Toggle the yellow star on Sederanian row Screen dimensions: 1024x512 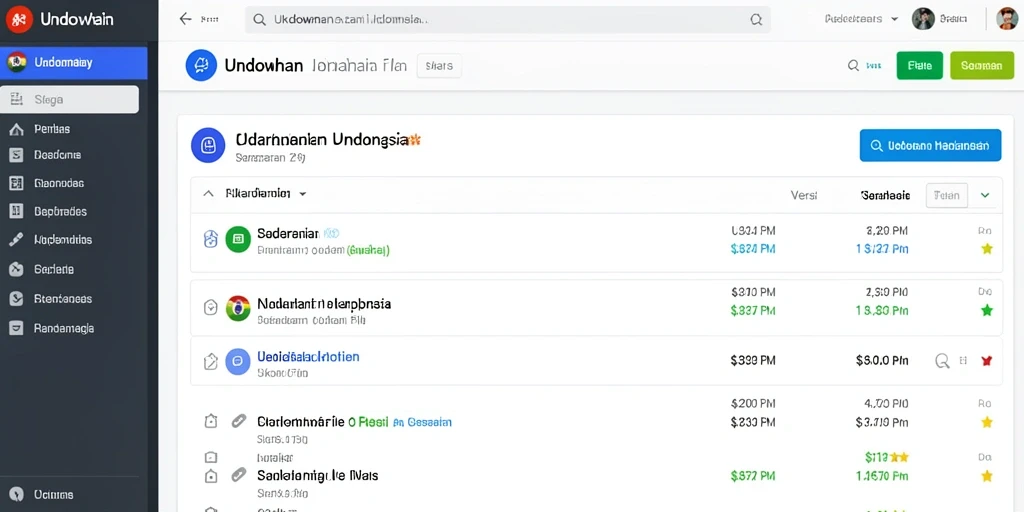tap(987, 249)
